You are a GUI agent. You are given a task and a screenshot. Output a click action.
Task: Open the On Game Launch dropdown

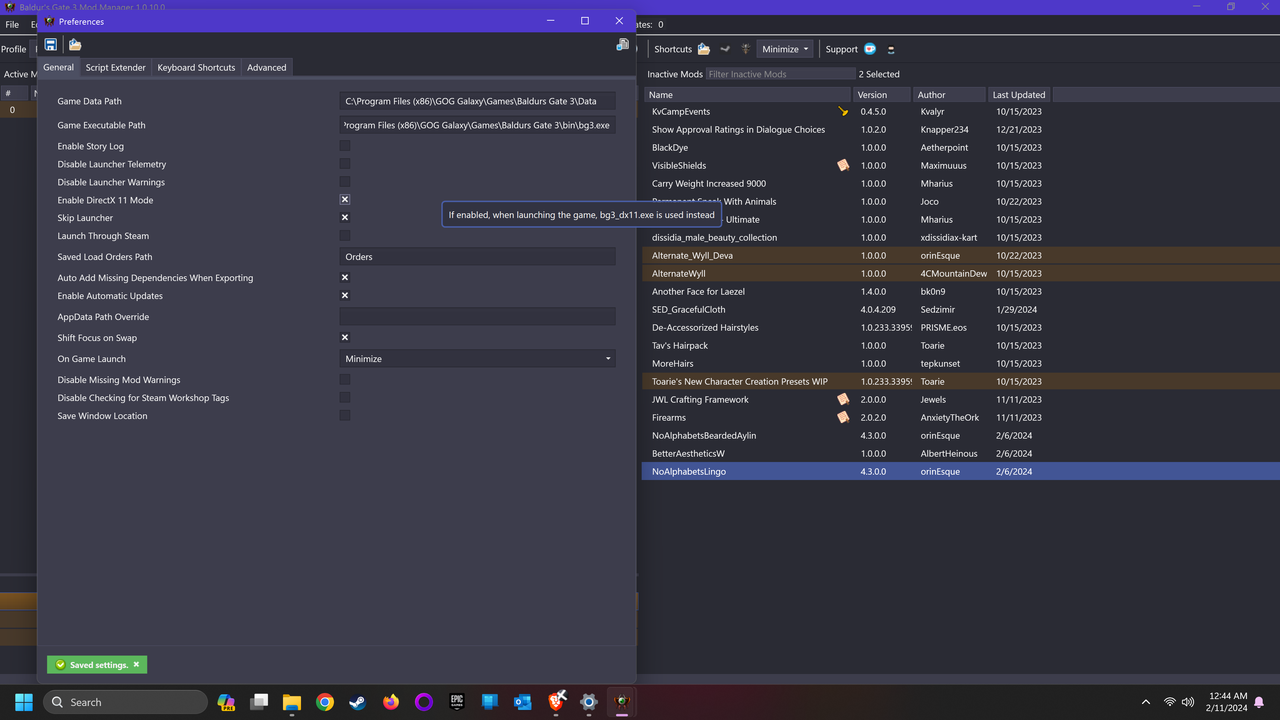click(x=478, y=358)
